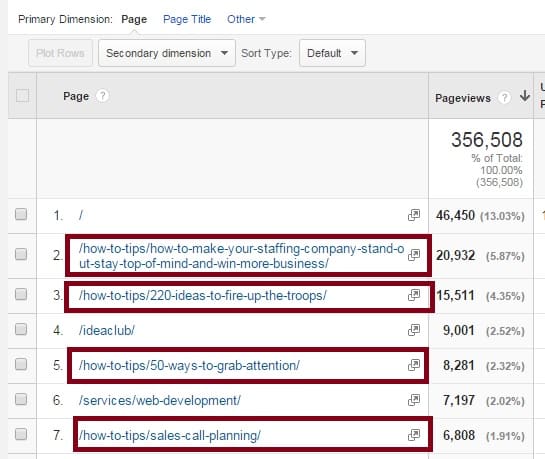Select pageviews value 6,808
The height and width of the screenshot is (459, 545).
click(x=459, y=435)
